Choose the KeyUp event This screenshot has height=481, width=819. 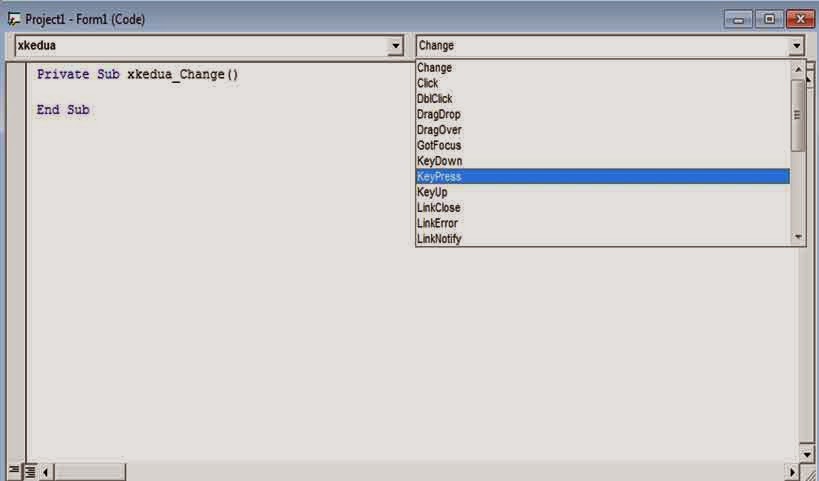pos(603,192)
